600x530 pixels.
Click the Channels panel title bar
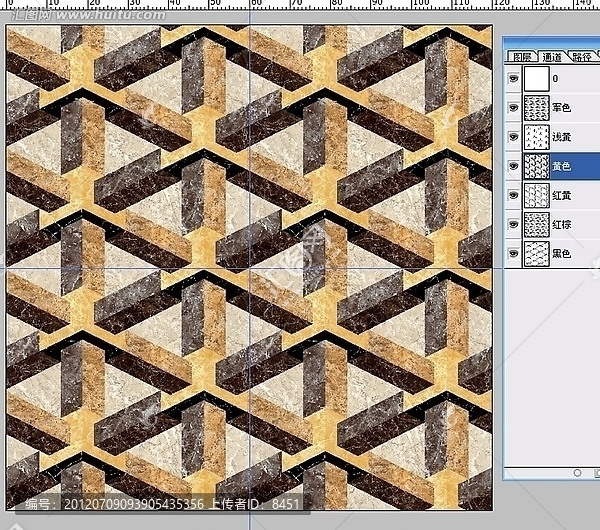[551, 42]
